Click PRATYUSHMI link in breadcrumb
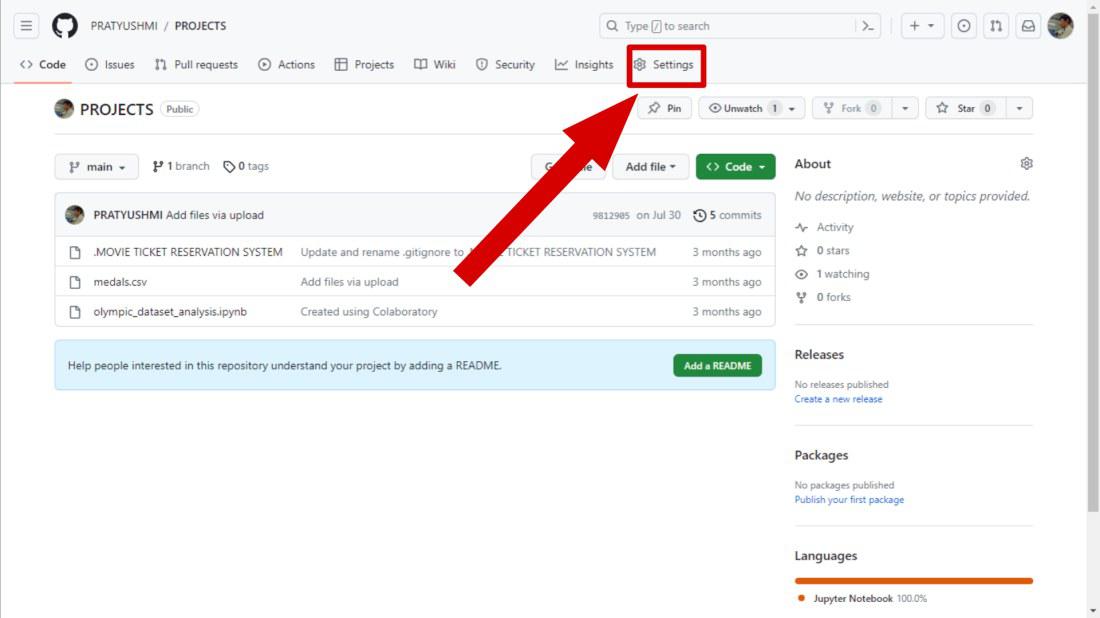The height and width of the screenshot is (618, 1100). click(x=124, y=26)
